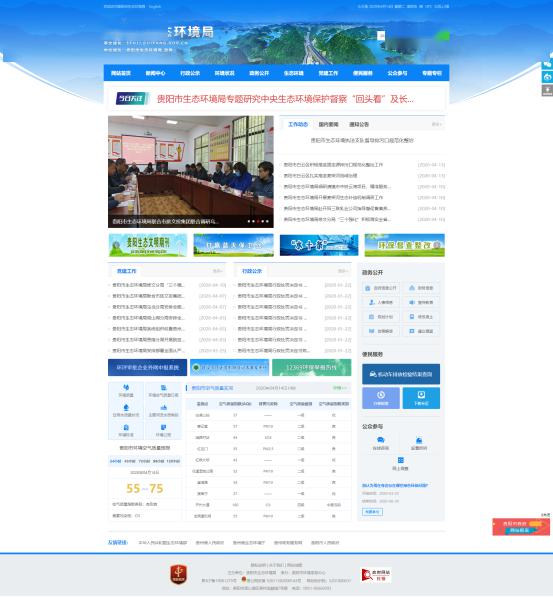Click the 55~75 air quality index value
Screen dimensions: 553x597
pyautogui.click(x=145, y=488)
